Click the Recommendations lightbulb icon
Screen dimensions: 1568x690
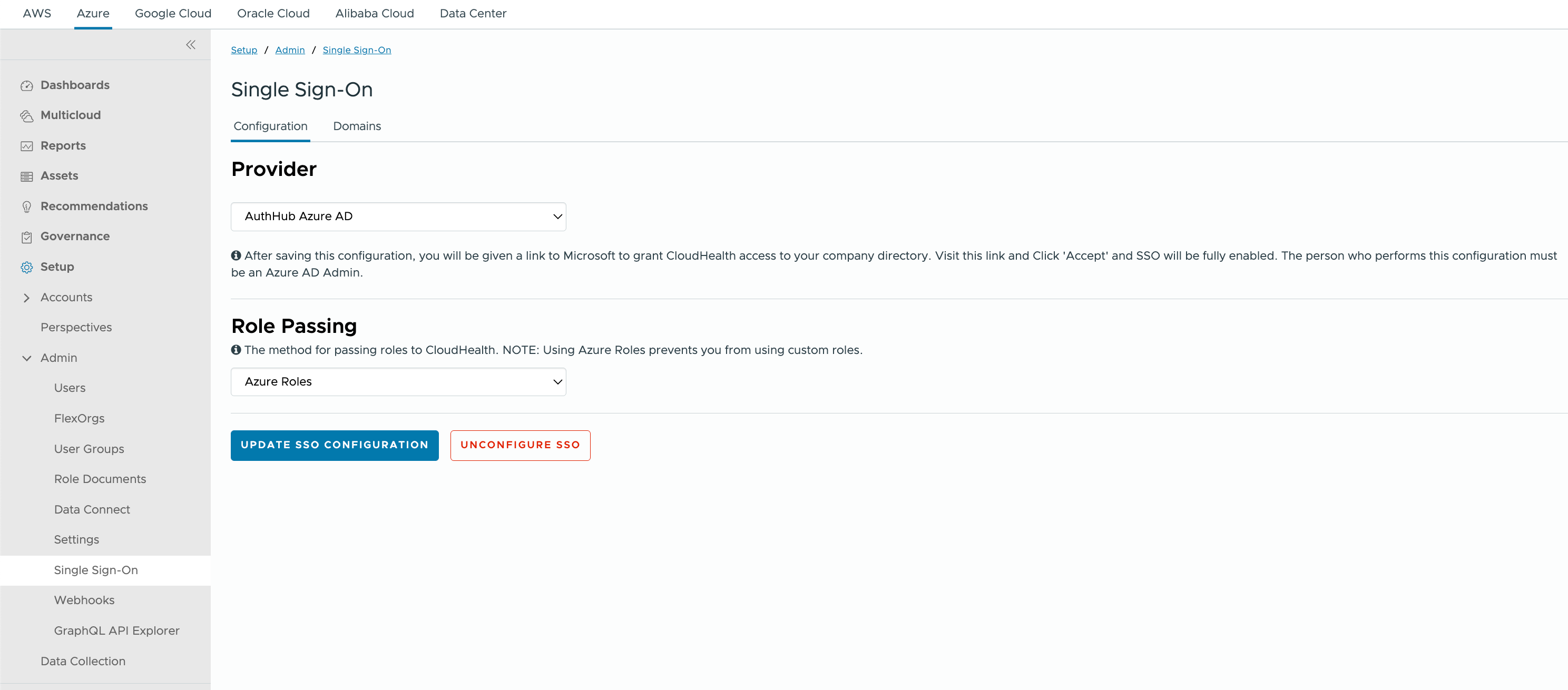(26, 207)
